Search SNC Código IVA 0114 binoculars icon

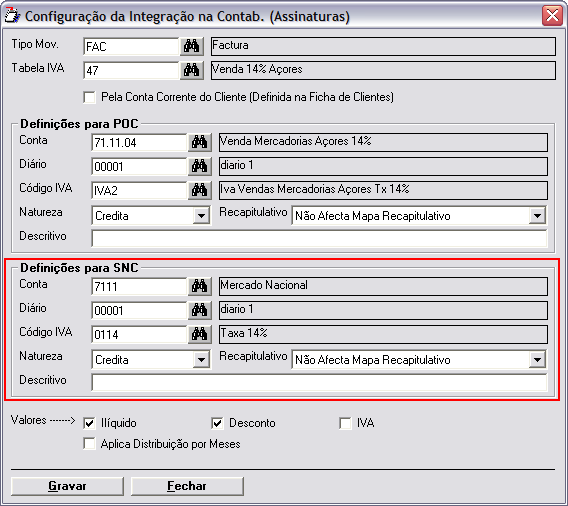coord(200,334)
